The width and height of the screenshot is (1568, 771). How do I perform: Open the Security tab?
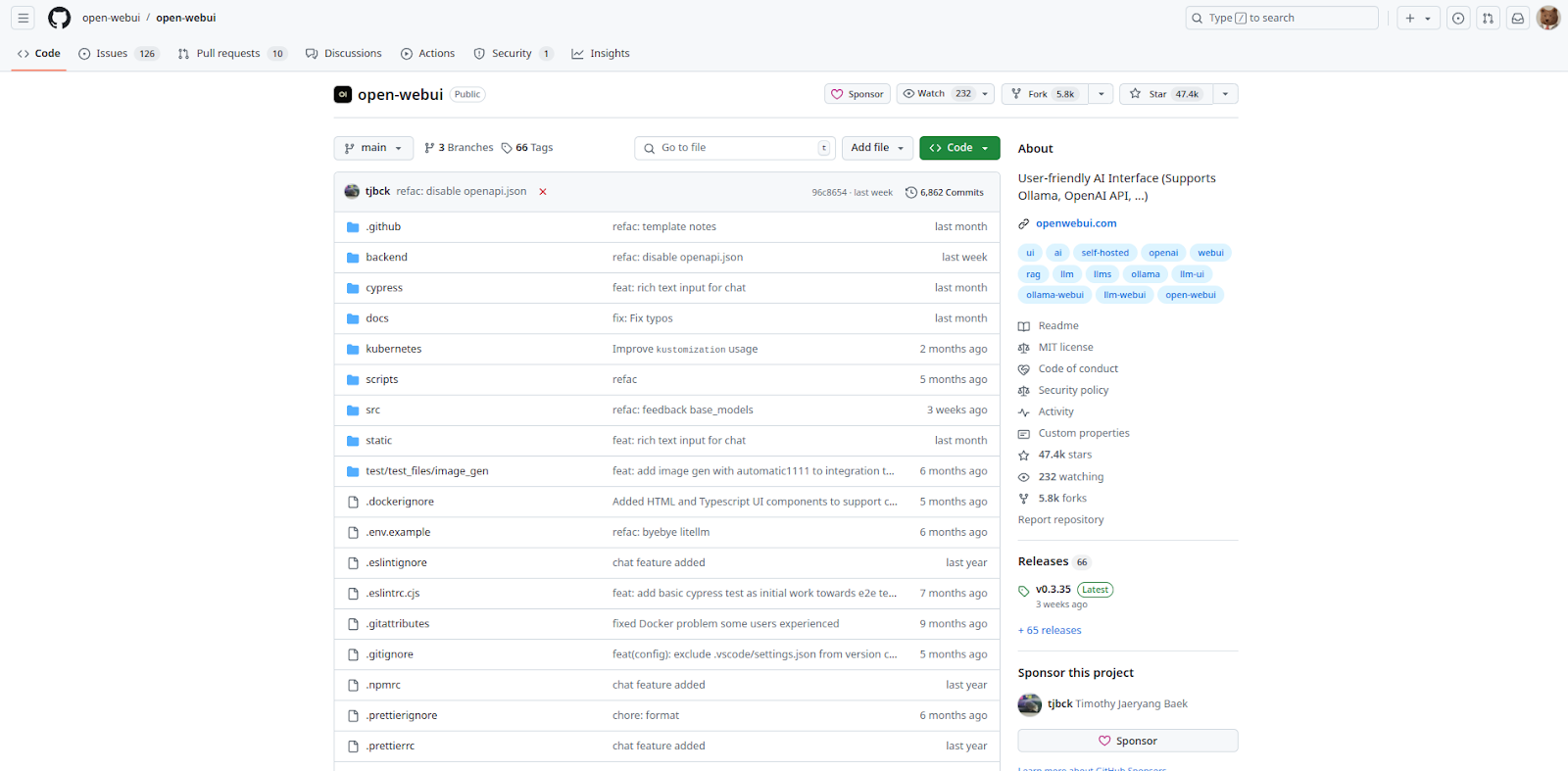point(514,54)
